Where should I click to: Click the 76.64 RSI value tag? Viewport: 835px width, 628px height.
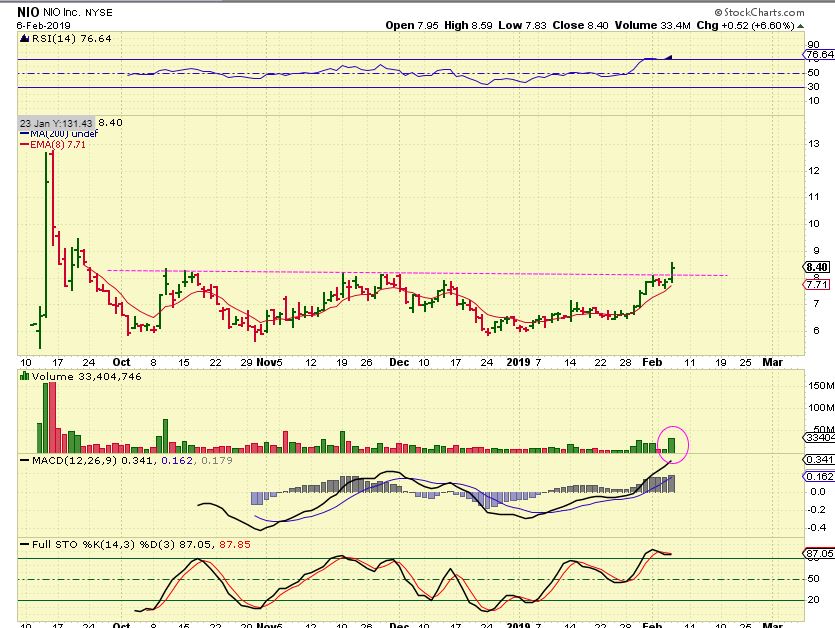[x=819, y=55]
